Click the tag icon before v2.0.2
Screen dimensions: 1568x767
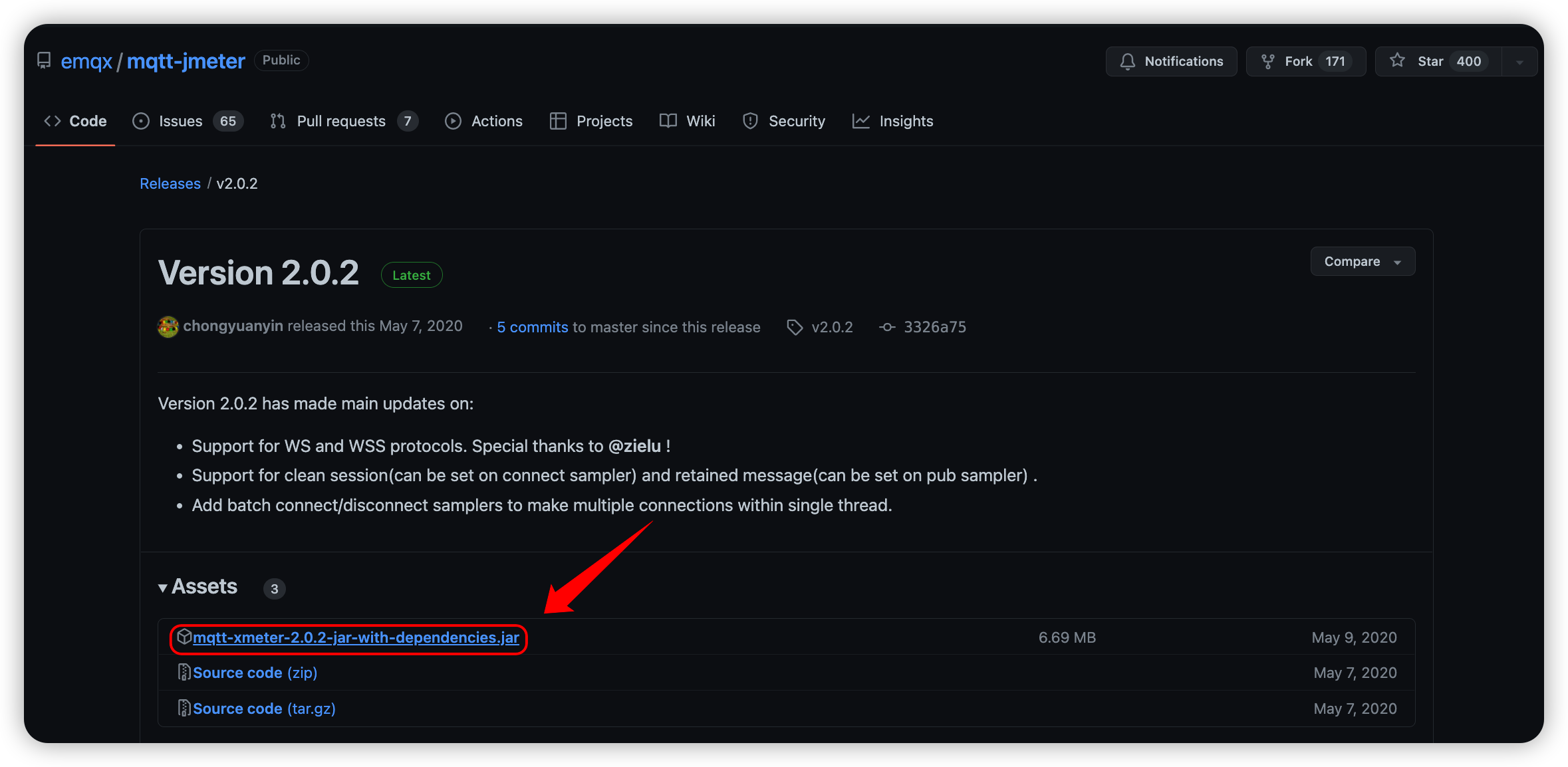click(795, 327)
